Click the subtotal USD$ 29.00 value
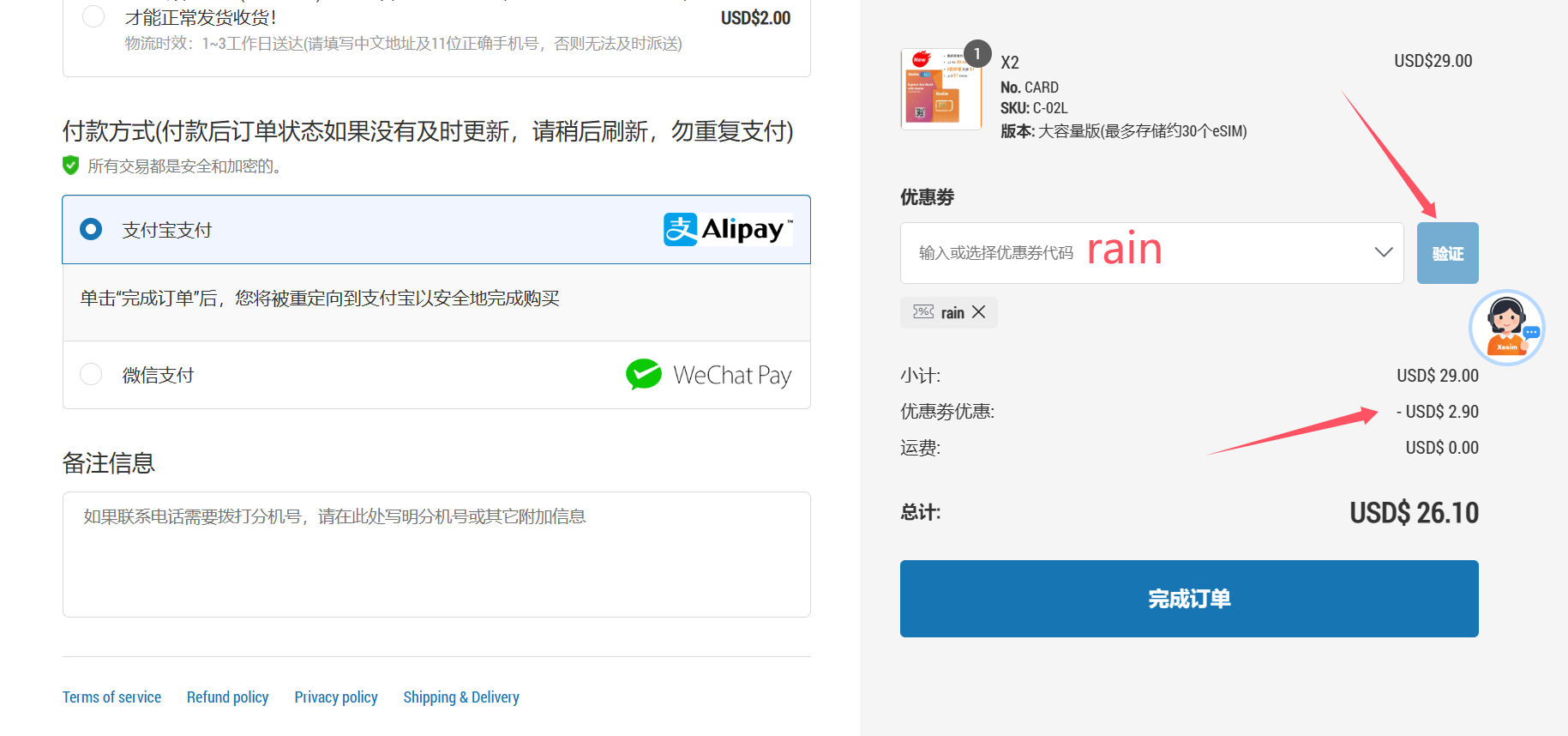Image resolution: width=1568 pixels, height=736 pixels. 1438,376
